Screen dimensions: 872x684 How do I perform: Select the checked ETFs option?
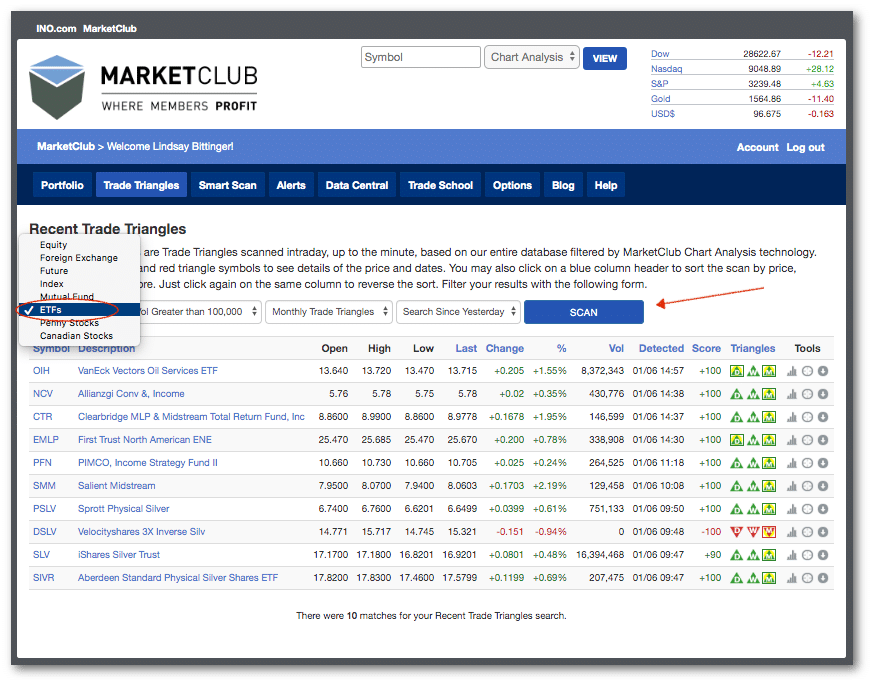79,310
